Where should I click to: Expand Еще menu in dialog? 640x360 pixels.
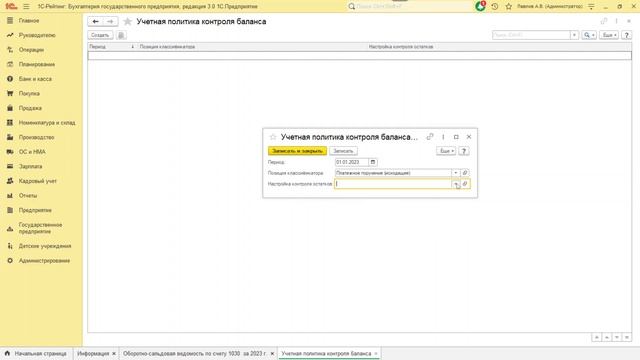(446, 151)
